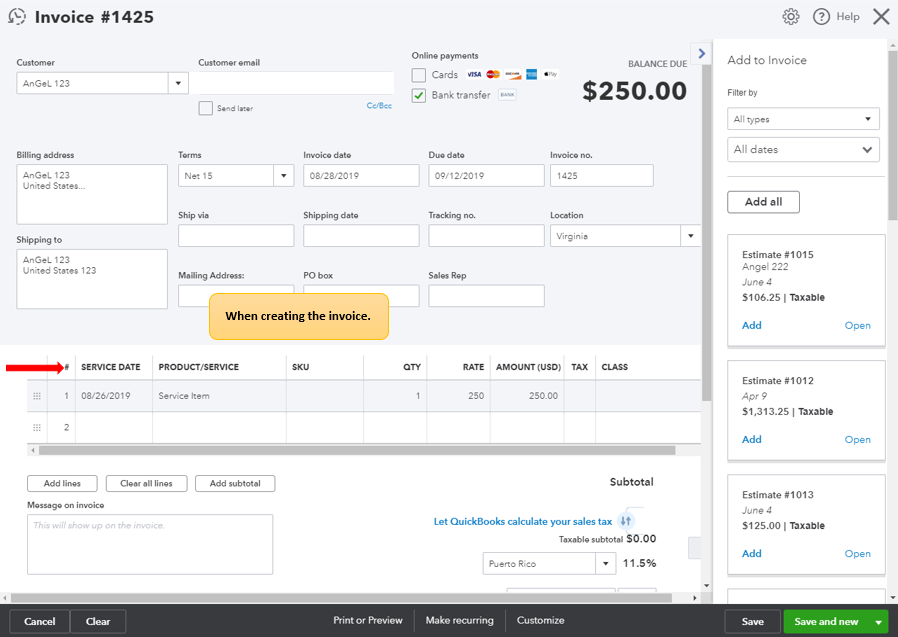Expand the All dates filter dropdown

(x=803, y=150)
